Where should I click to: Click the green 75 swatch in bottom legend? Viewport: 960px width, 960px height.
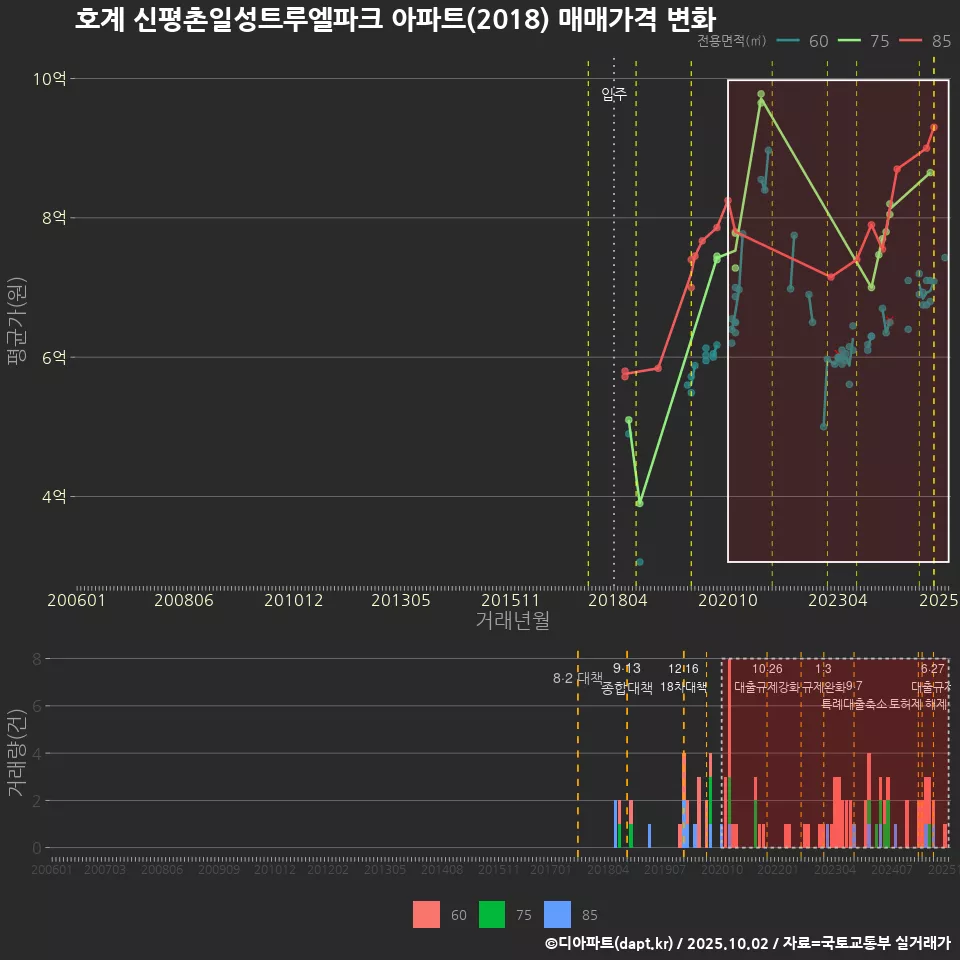pyautogui.click(x=492, y=914)
